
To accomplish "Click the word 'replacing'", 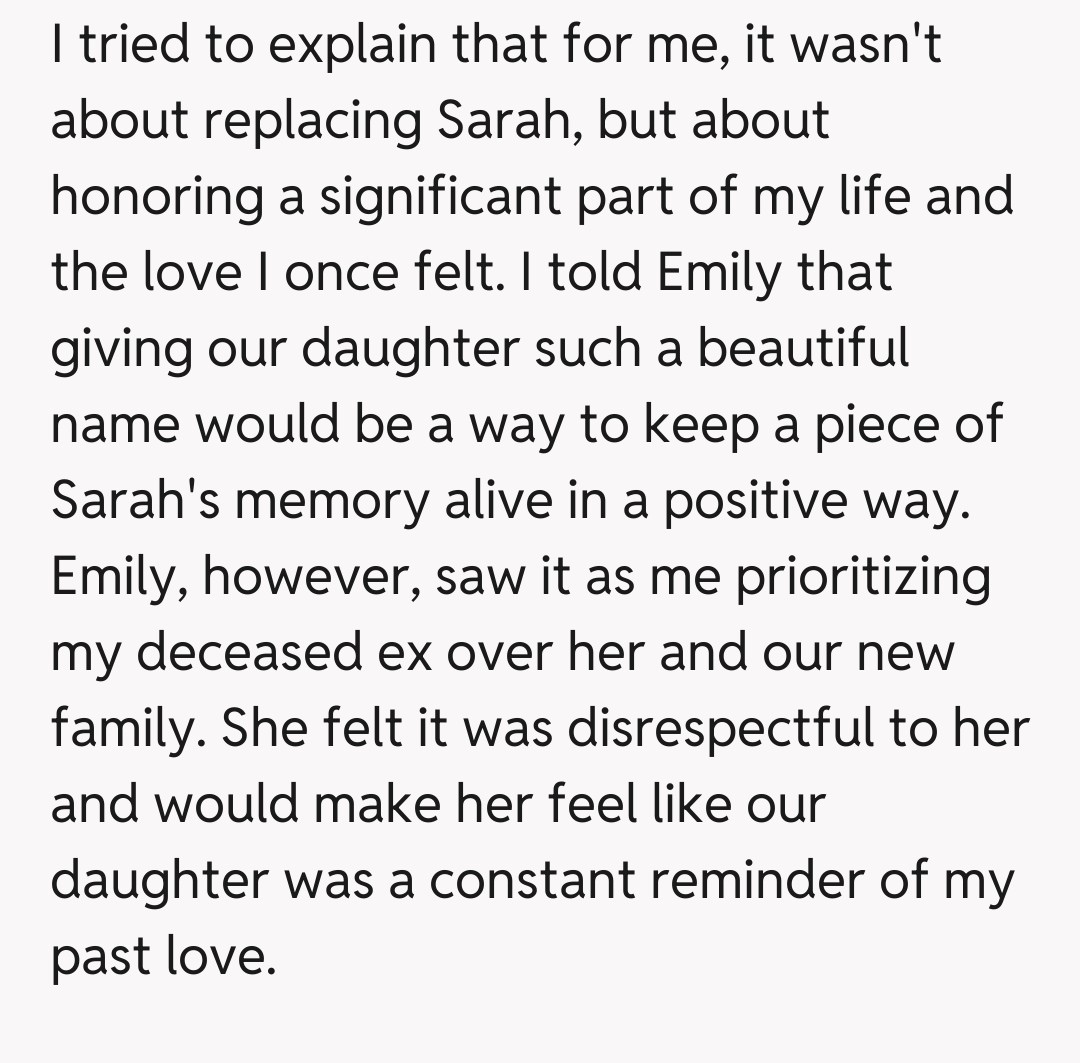I will click(317, 120).
